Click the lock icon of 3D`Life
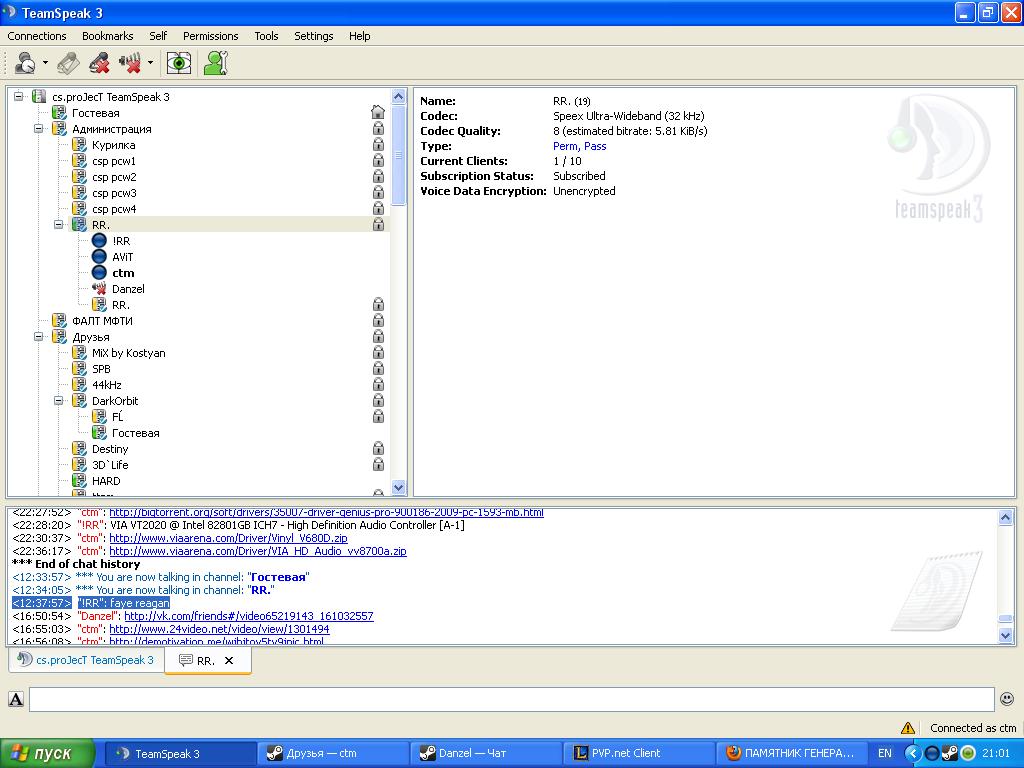 point(378,464)
